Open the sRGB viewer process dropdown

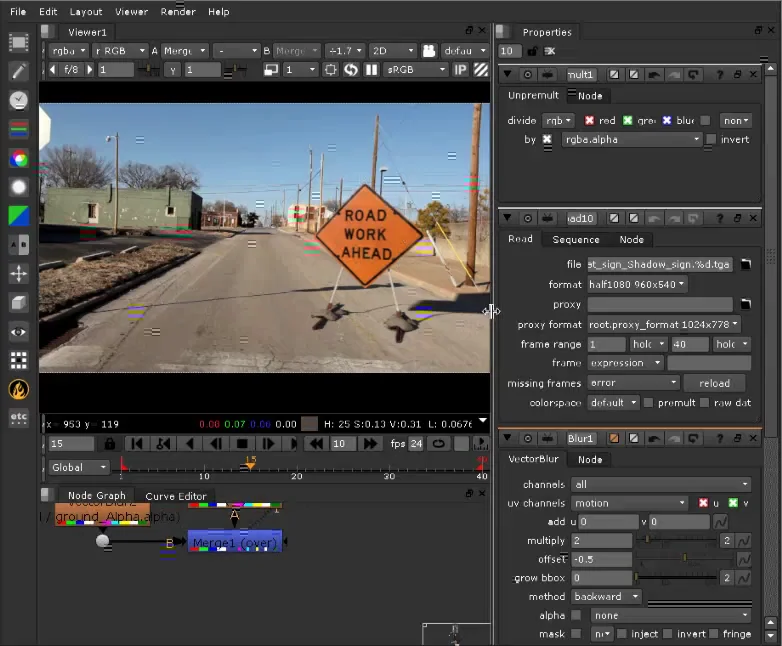(x=416, y=70)
